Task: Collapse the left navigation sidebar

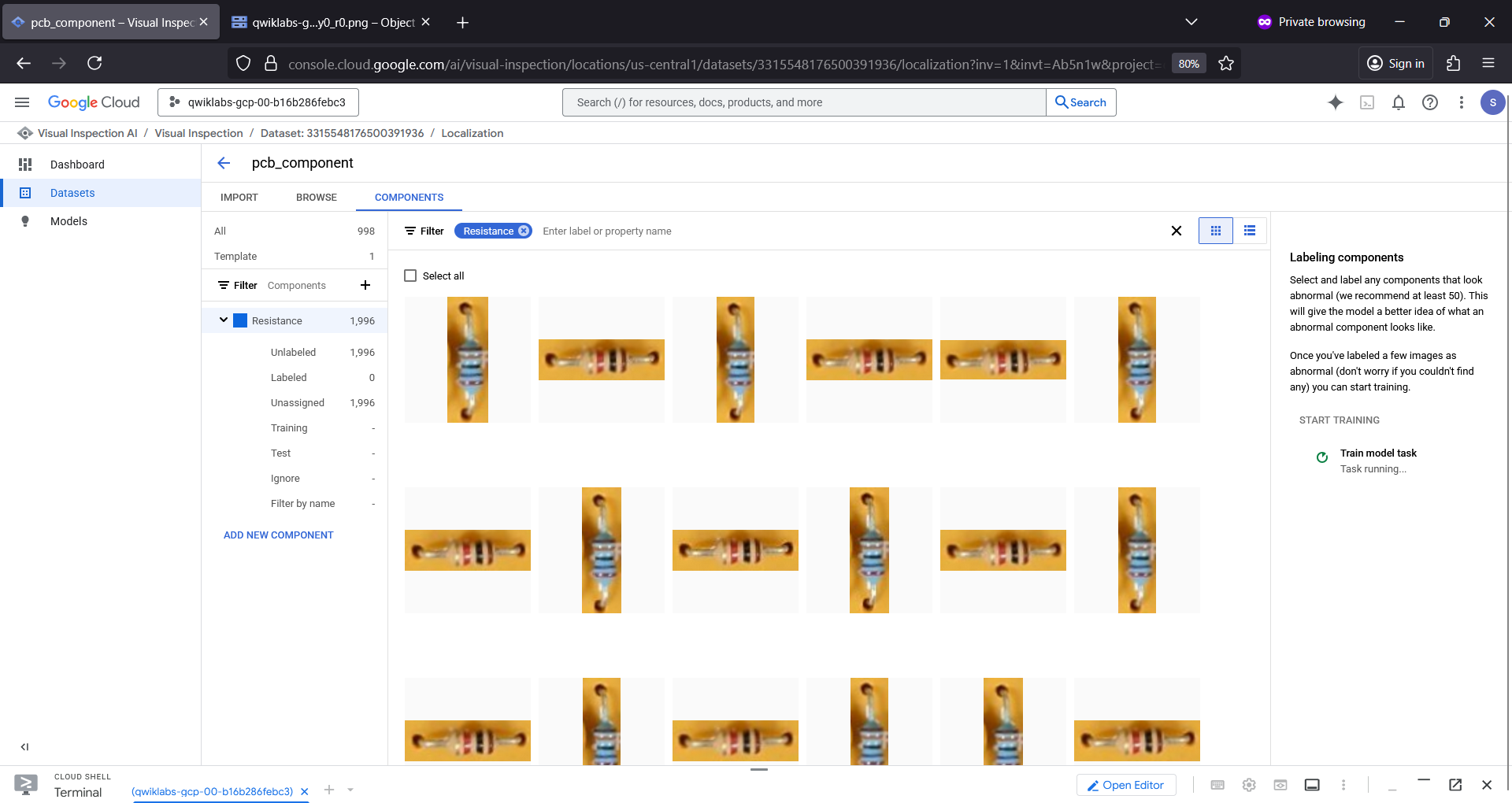Action: point(24,747)
